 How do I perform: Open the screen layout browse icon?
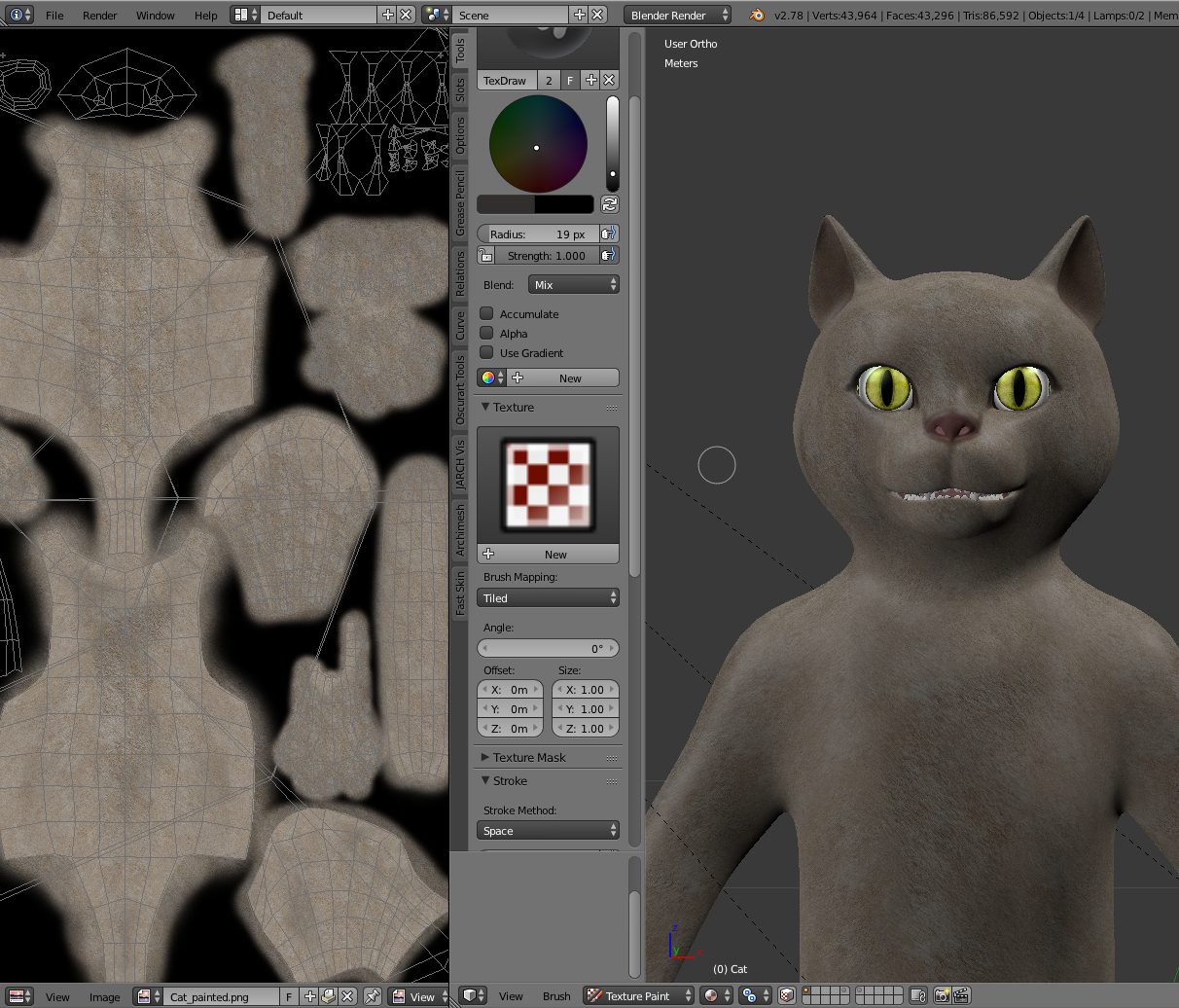point(245,15)
